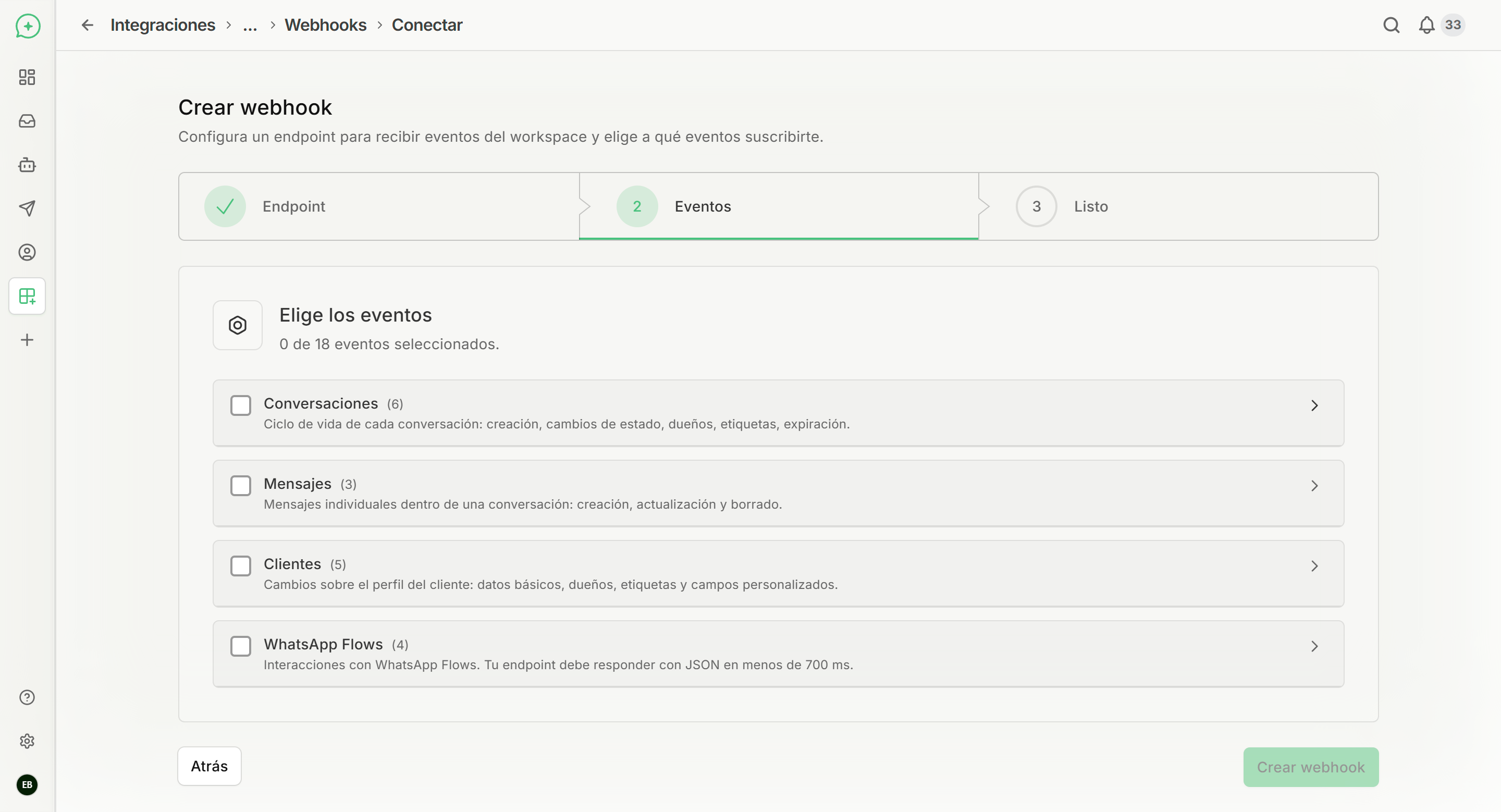Click the Conectar breadcrumb
The image size is (1501, 812).
(427, 25)
